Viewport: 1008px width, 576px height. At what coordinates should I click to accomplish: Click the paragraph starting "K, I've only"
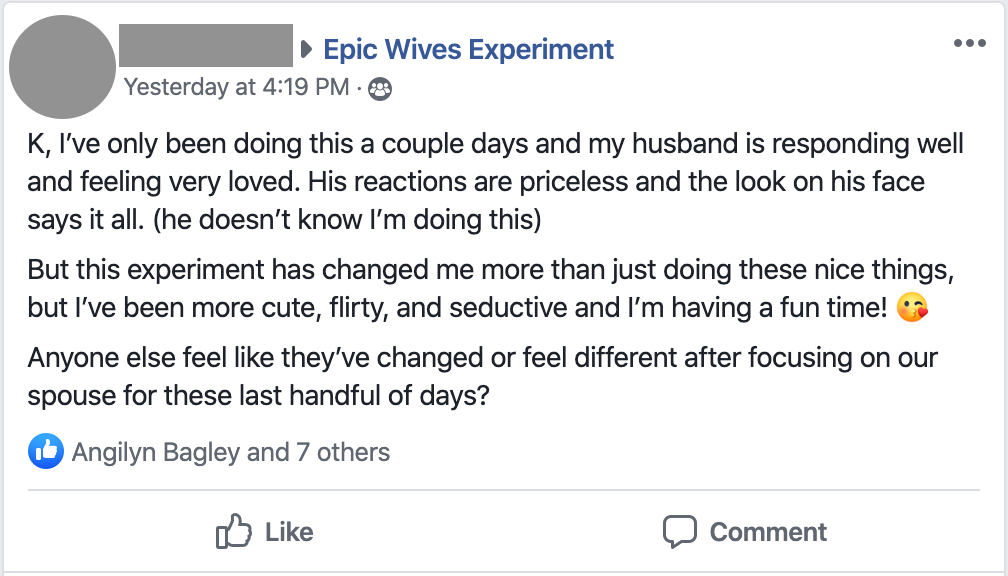click(x=495, y=144)
